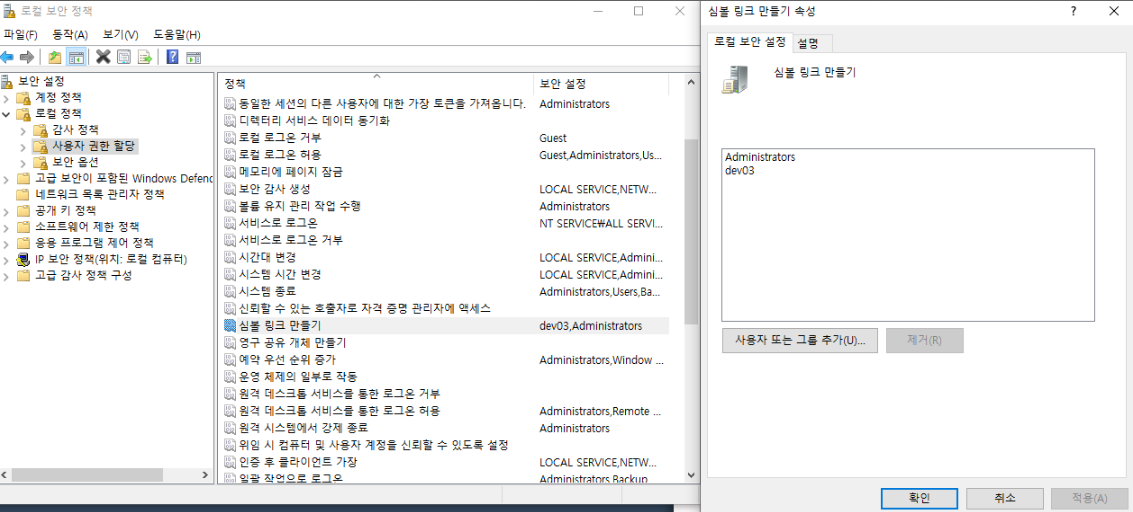
Task: Select the 시간대 변경 policy row
Action: tap(444, 257)
